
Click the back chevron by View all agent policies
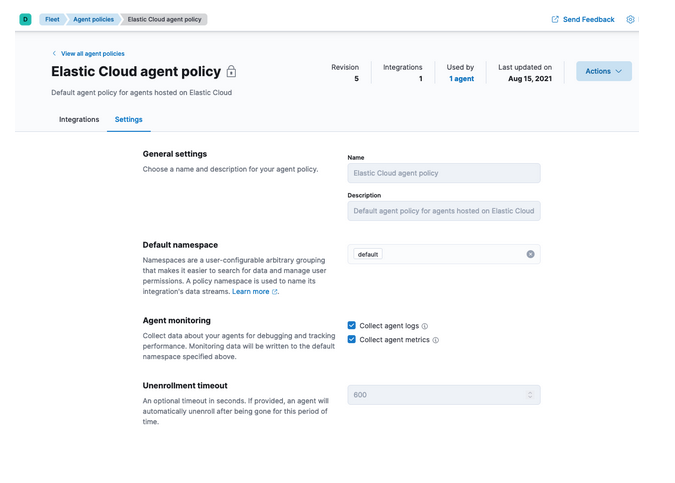point(54,53)
